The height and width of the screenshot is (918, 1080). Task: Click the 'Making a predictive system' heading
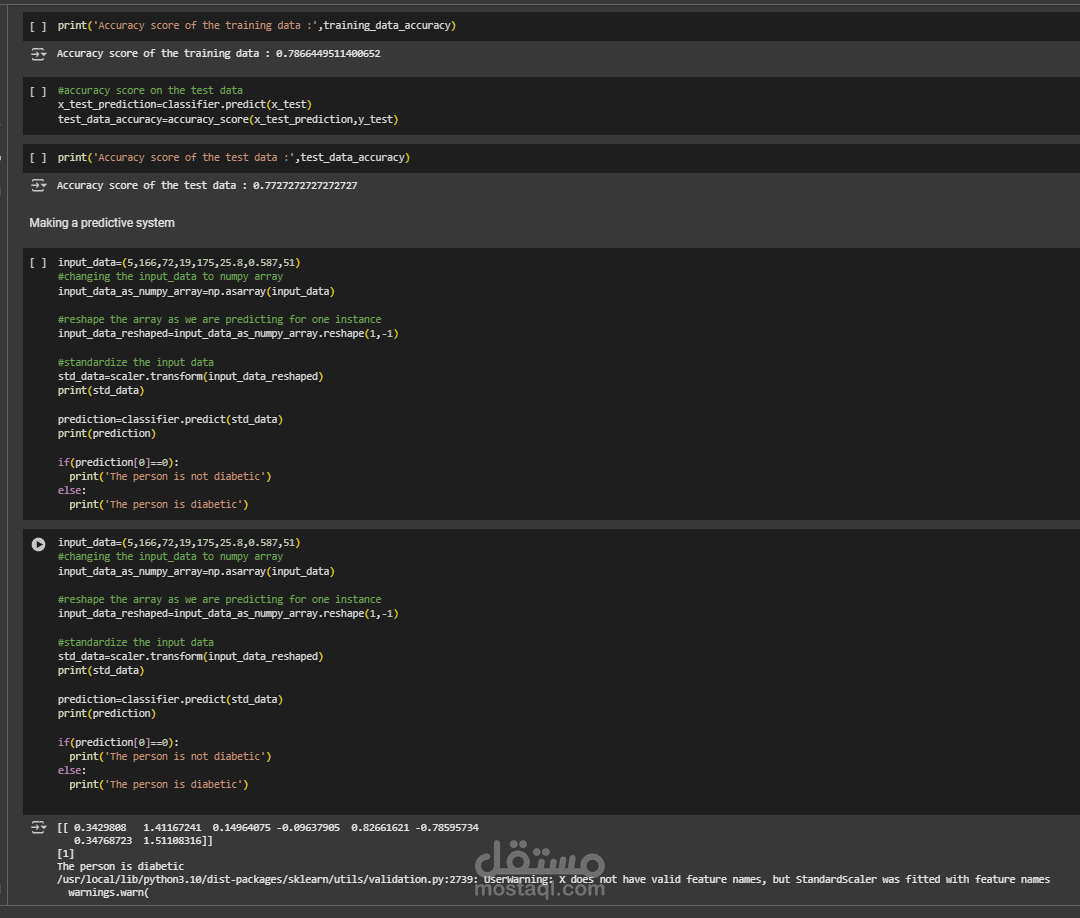[x=102, y=222]
